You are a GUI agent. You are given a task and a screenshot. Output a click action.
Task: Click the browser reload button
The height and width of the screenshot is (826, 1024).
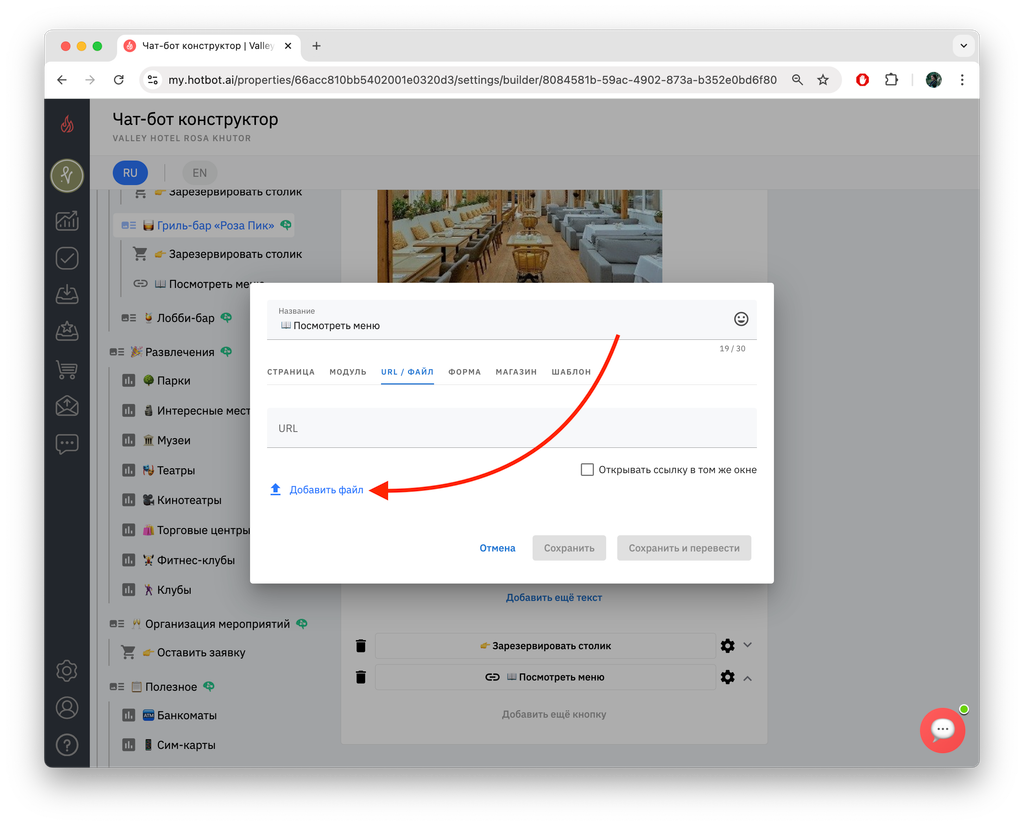pyautogui.click(x=118, y=80)
